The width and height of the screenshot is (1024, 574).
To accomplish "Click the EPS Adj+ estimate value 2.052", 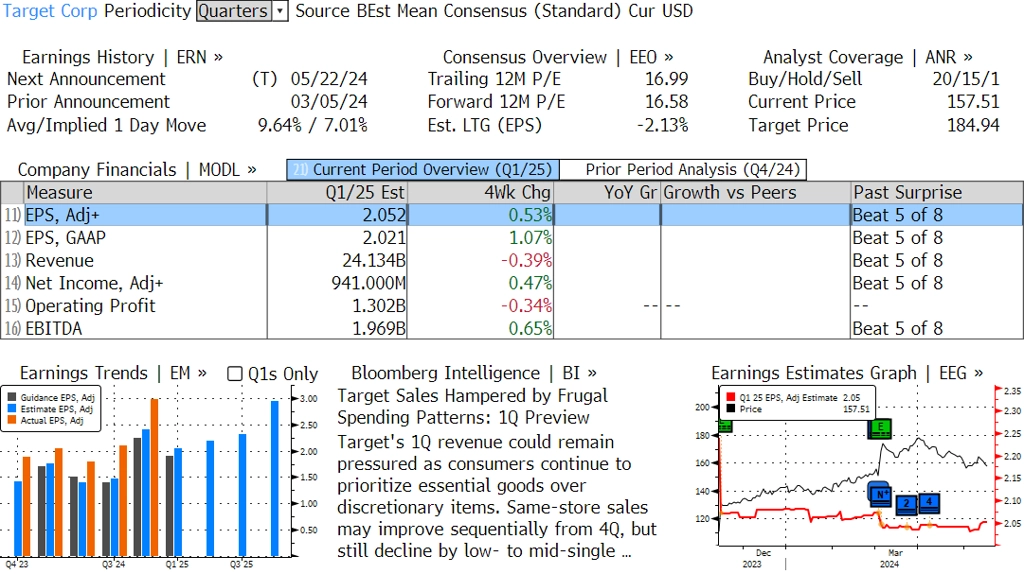I will pos(384,215).
